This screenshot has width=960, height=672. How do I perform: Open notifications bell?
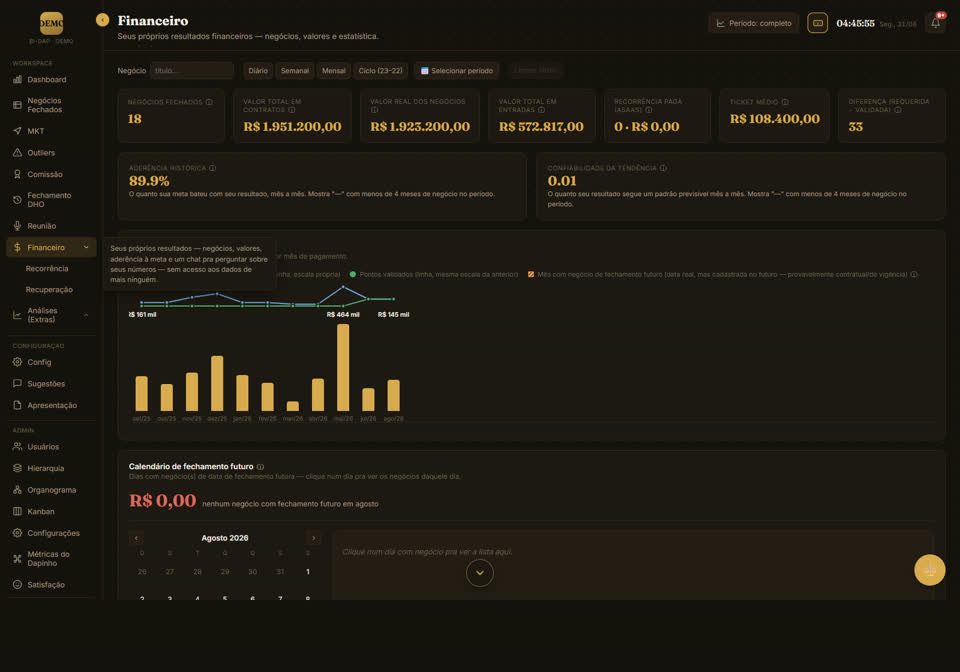pos(936,23)
